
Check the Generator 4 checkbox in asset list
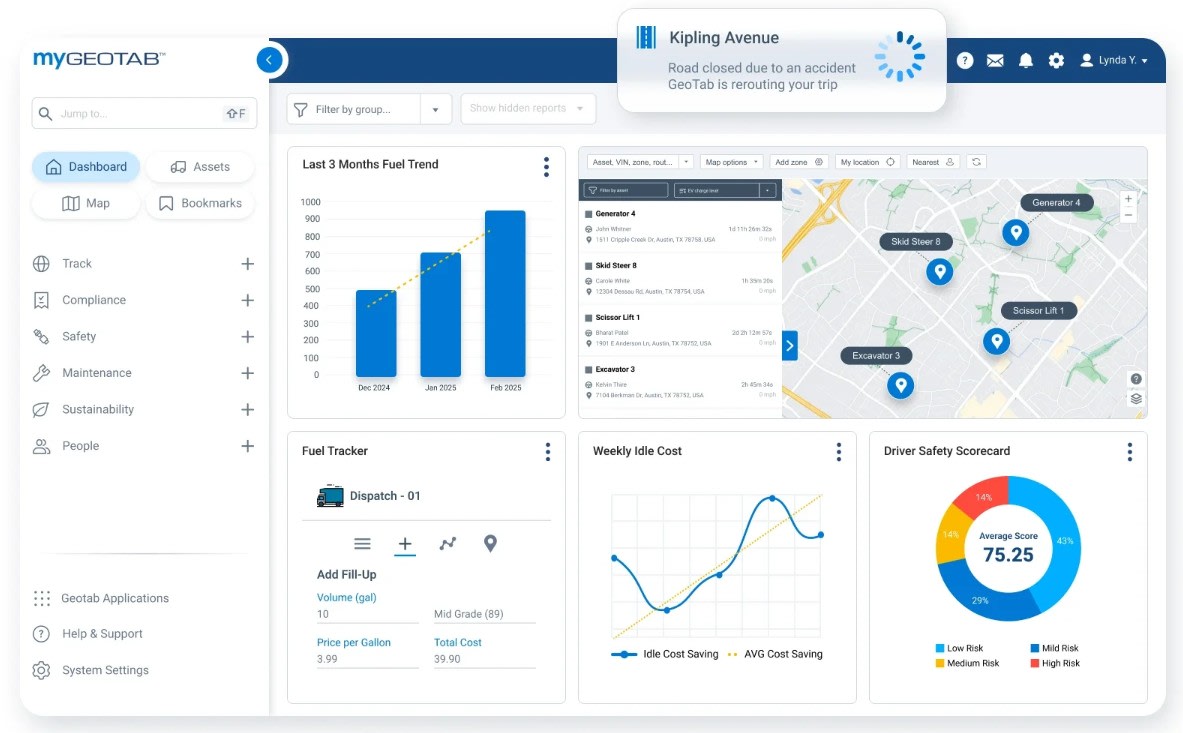(x=588, y=214)
